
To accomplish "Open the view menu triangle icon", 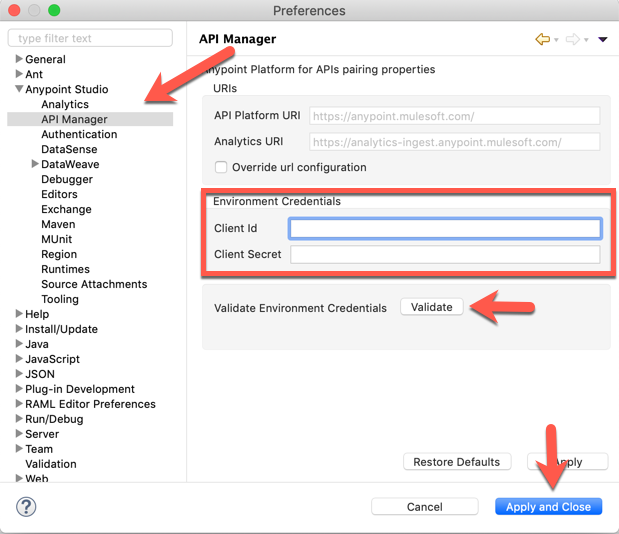I will click(x=603, y=40).
